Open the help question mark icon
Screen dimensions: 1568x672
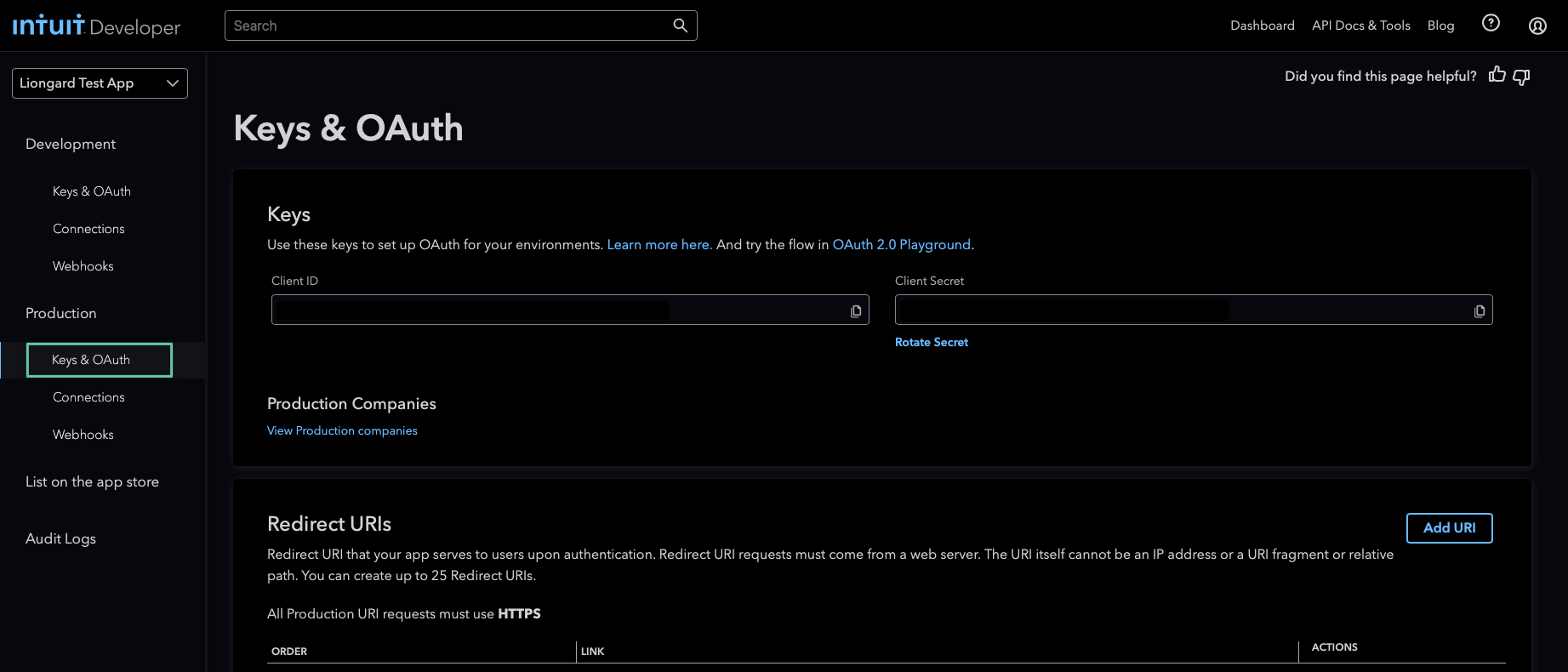click(1491, 23)
